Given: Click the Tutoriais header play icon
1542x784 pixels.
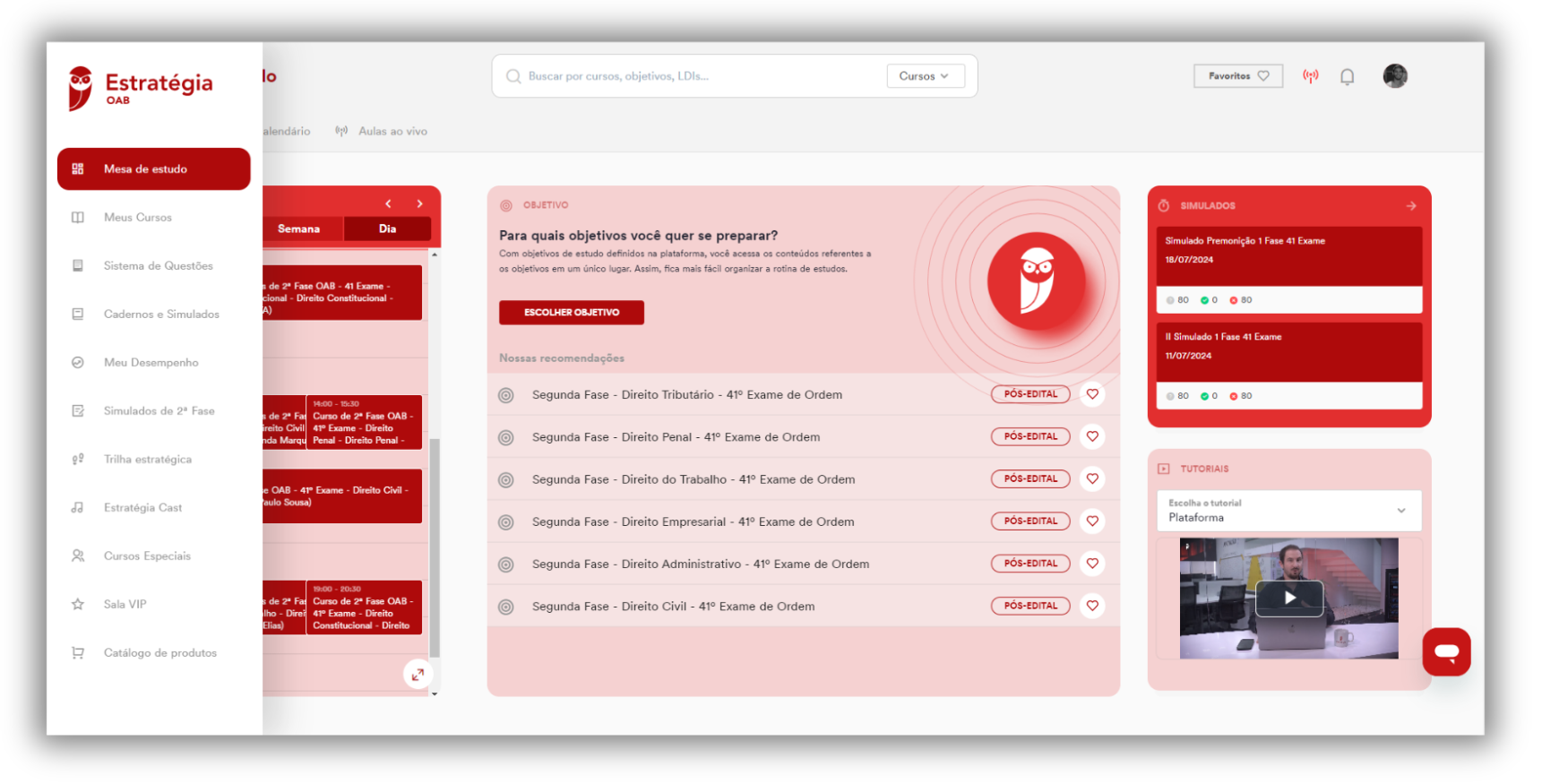Looking at the screenshot, I should pos(1164,469).
